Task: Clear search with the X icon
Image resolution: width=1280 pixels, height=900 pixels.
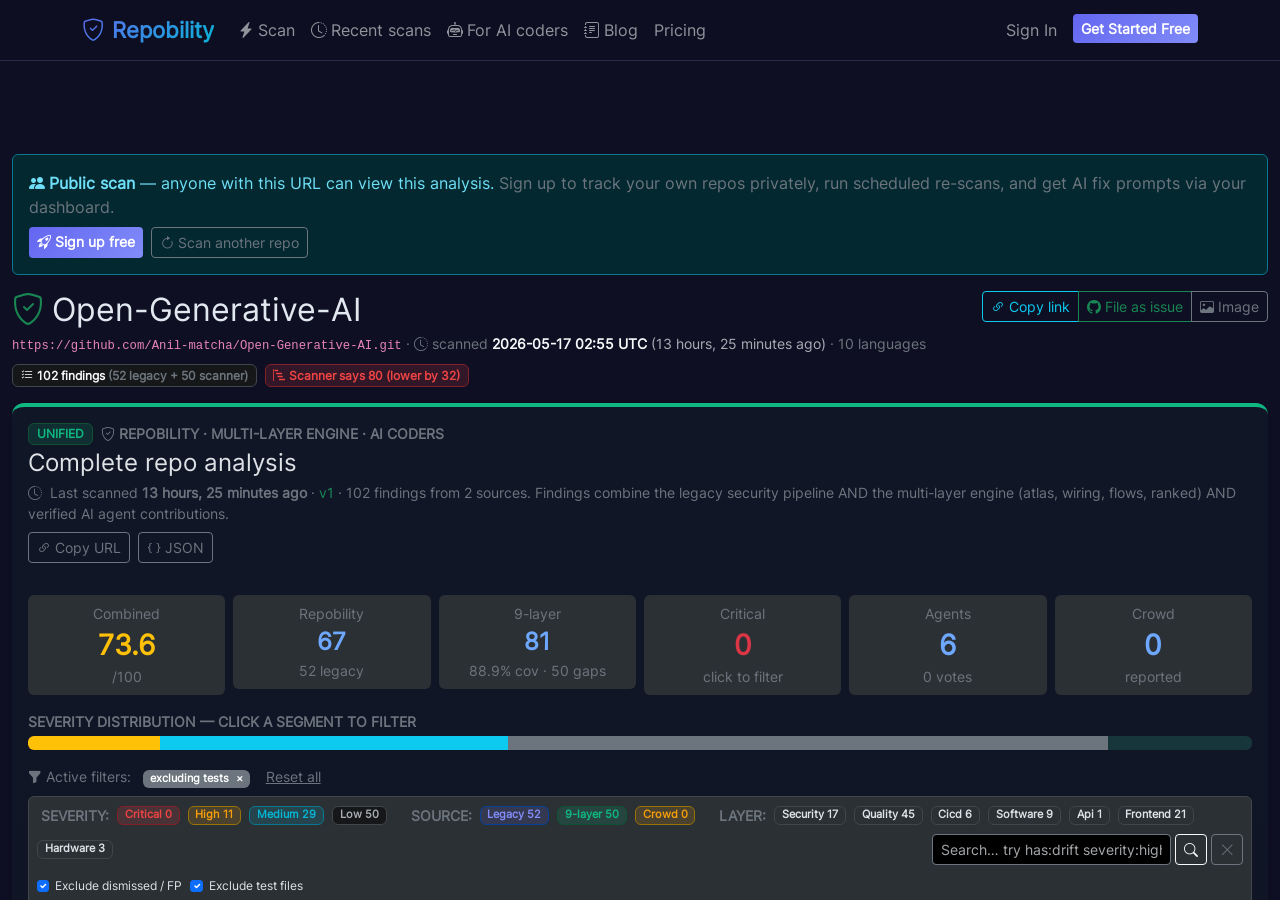Action: 1227,850
